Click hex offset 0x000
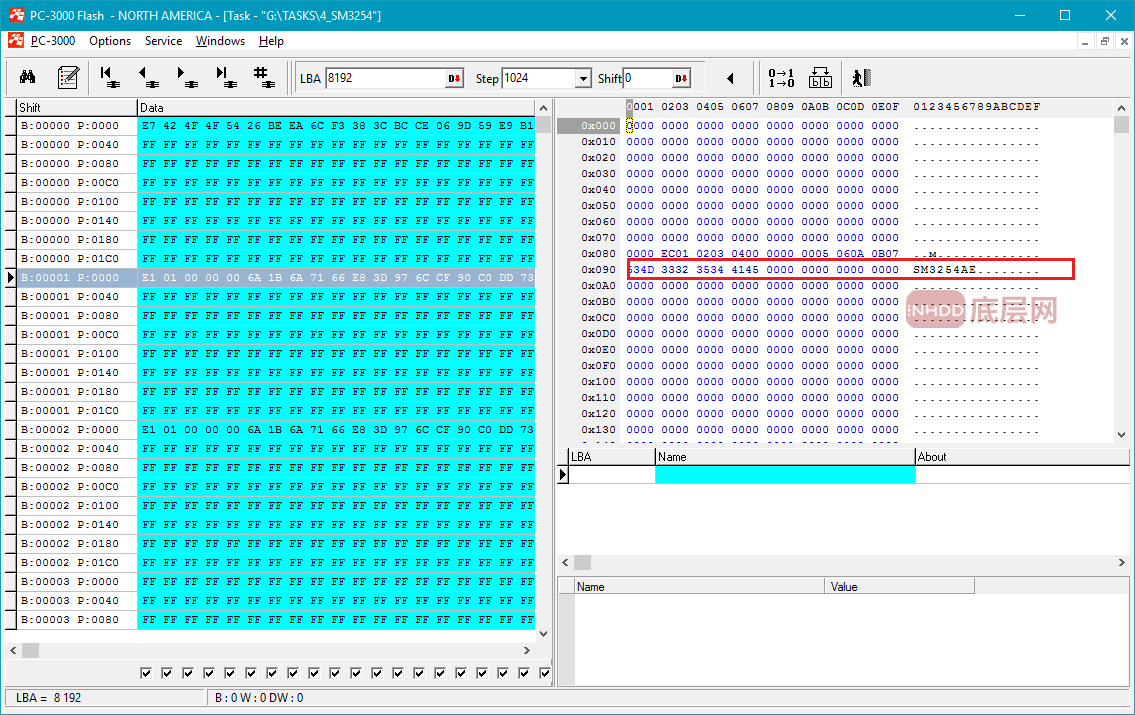Image resolution: width=1135 pixels, height=715 pixels. coord(599,125)
